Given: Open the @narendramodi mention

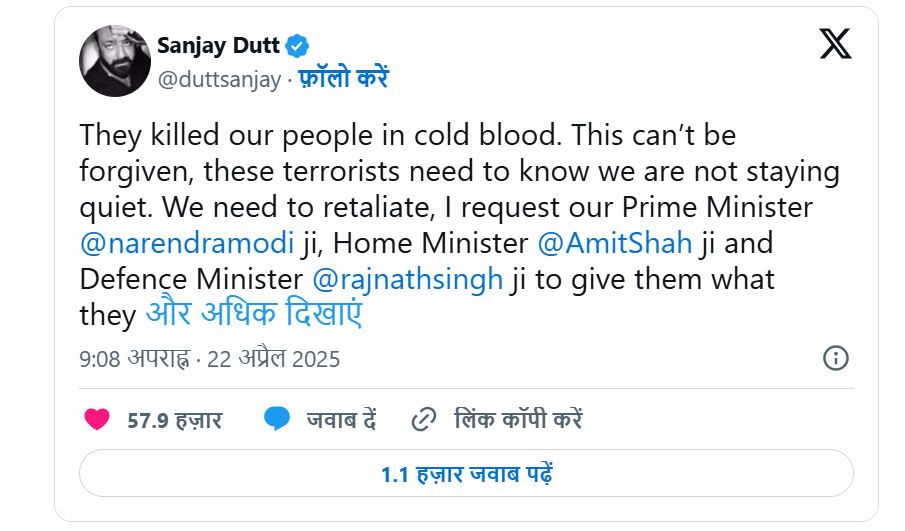Looking at the screenshot, I should [x=186, y=243].
